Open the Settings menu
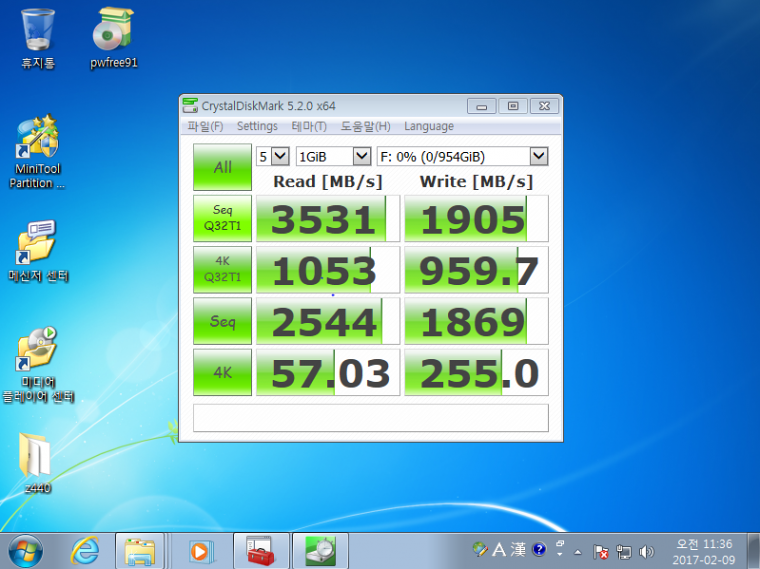The image size is (760, 569). (x=257, y=126)
